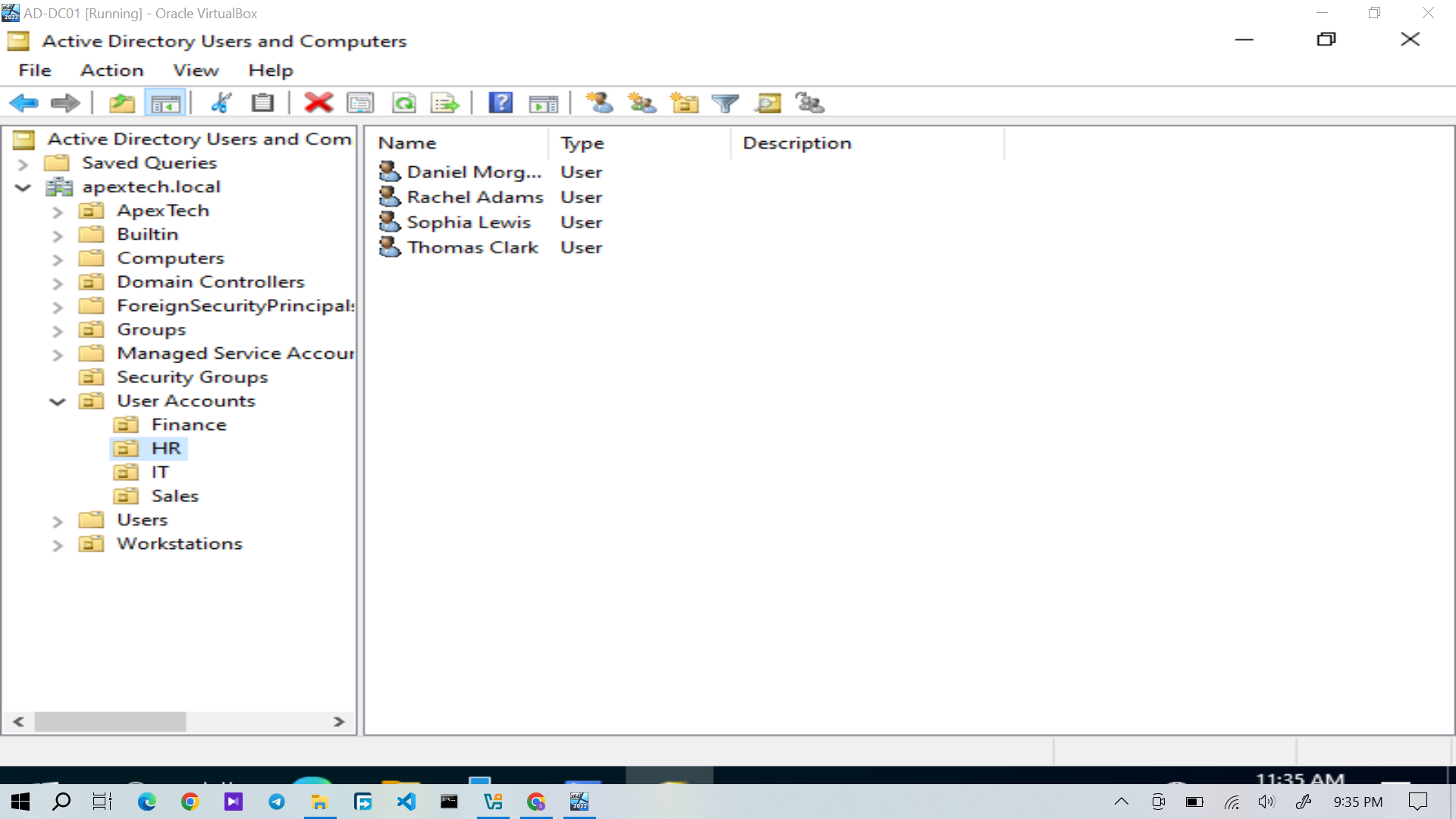Open Properties from the toolbar icon
The image size is (1456, 819).
360,102
